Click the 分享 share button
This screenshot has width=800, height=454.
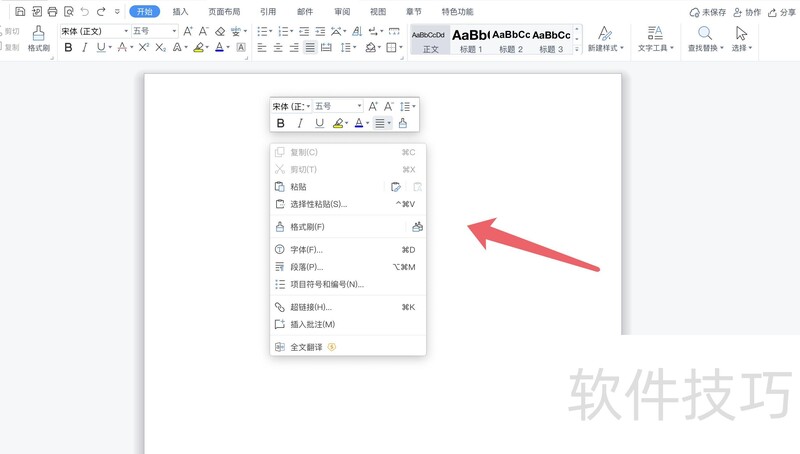(x=782, y=12)
